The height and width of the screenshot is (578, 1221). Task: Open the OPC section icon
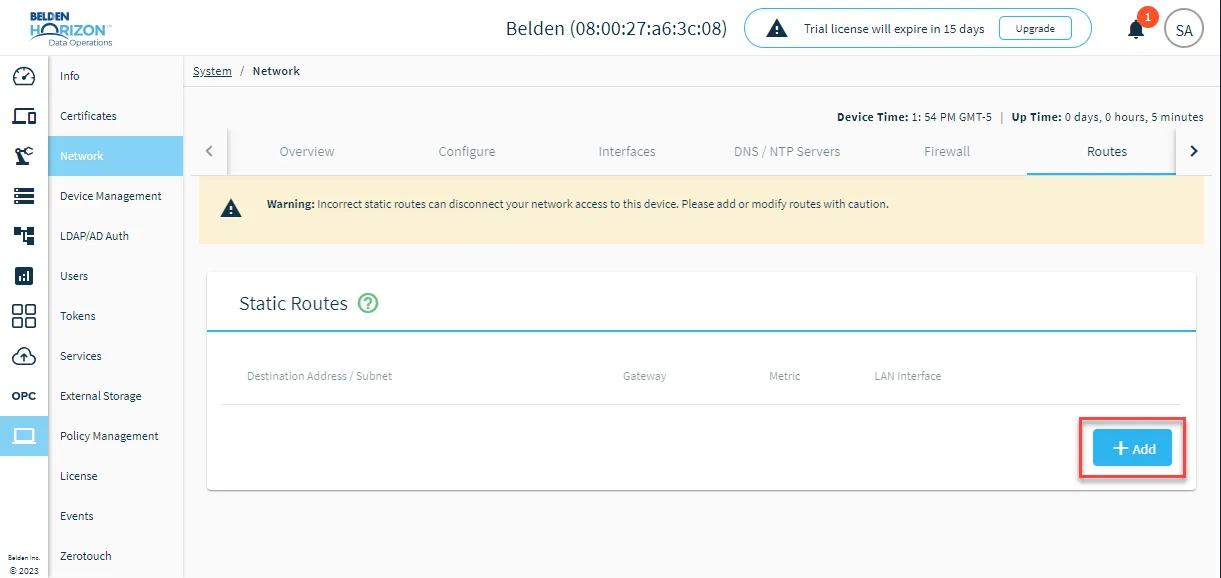[x=24, y=396]
